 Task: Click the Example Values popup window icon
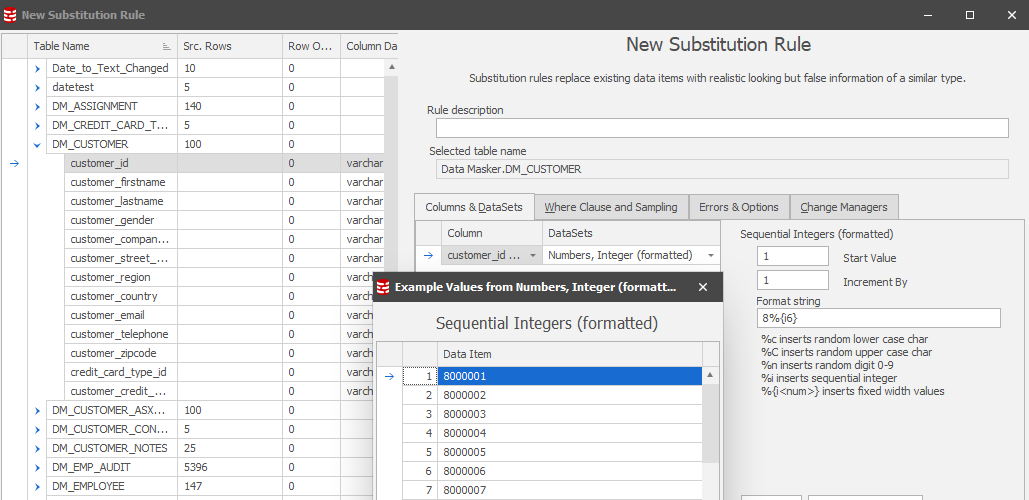[x=383, y=288]
